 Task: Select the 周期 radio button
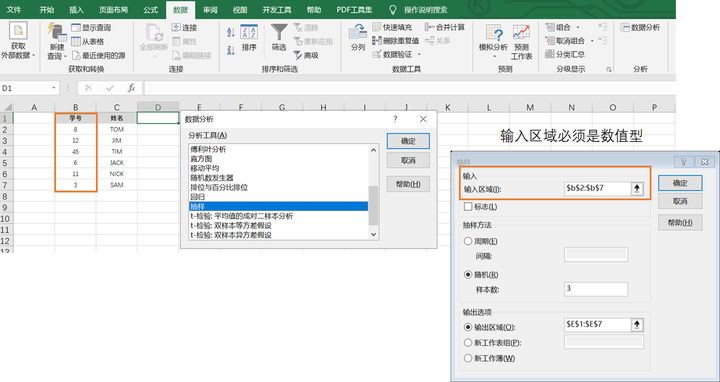468,241
